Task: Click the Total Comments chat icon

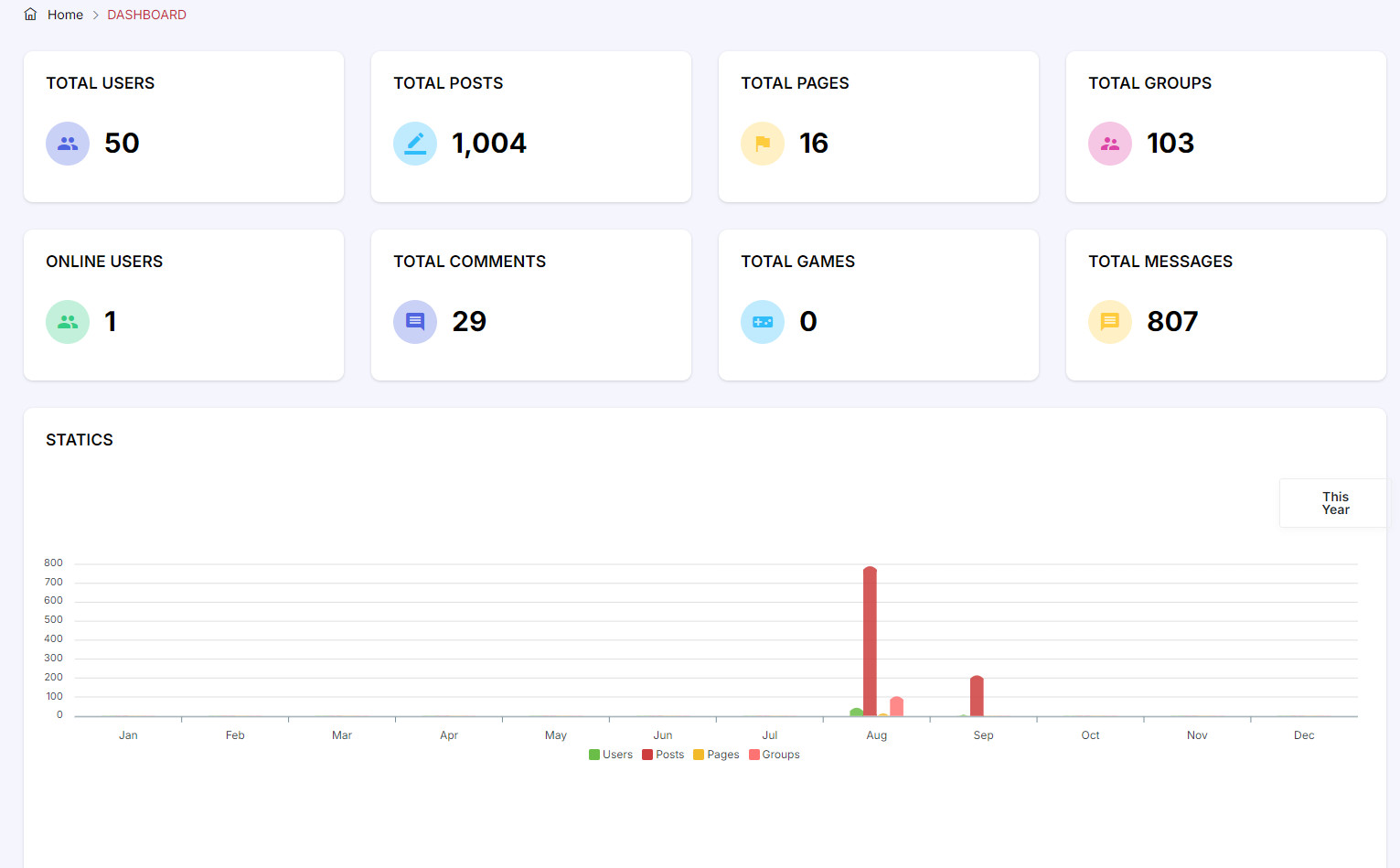Action: 415,322
